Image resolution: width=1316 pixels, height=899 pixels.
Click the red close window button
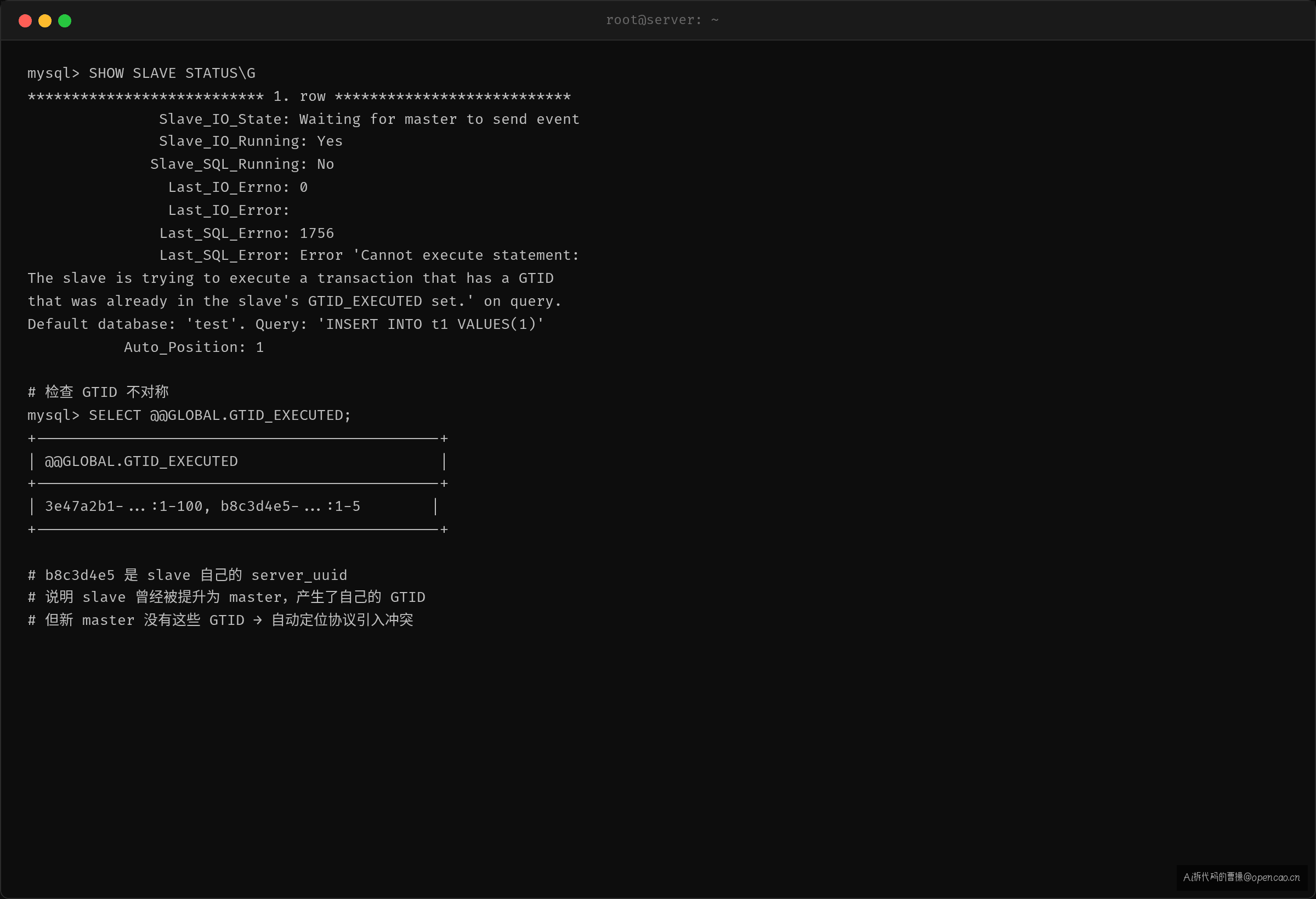coord(25,21)
